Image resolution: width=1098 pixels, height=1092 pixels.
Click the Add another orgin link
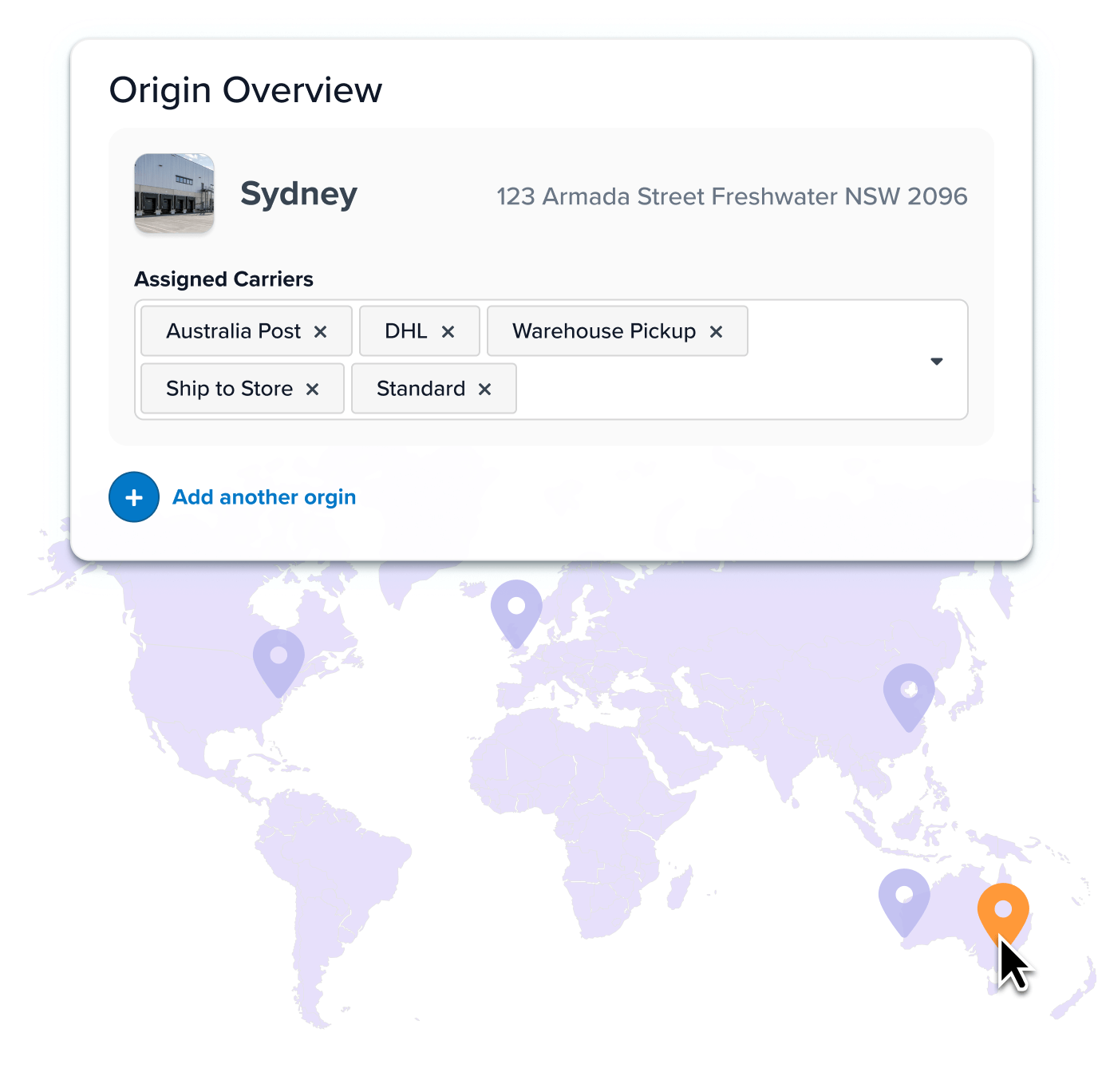263,497
